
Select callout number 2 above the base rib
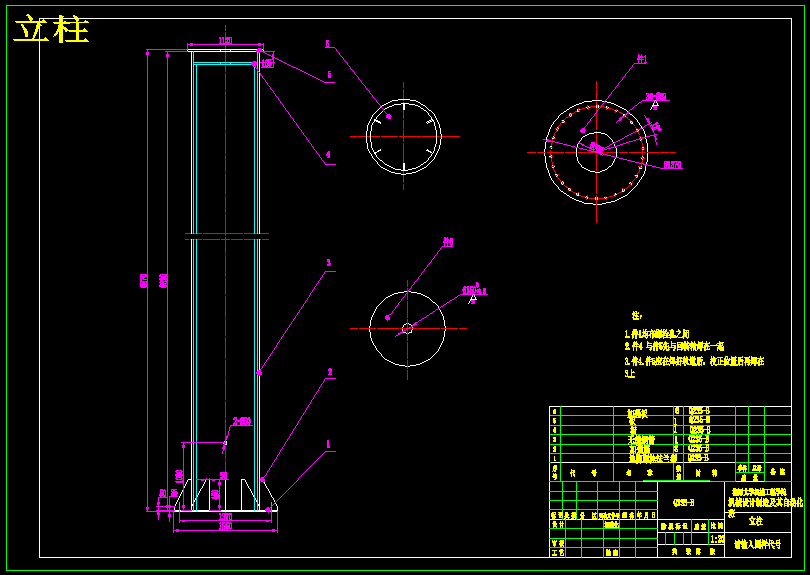(330, 372)
